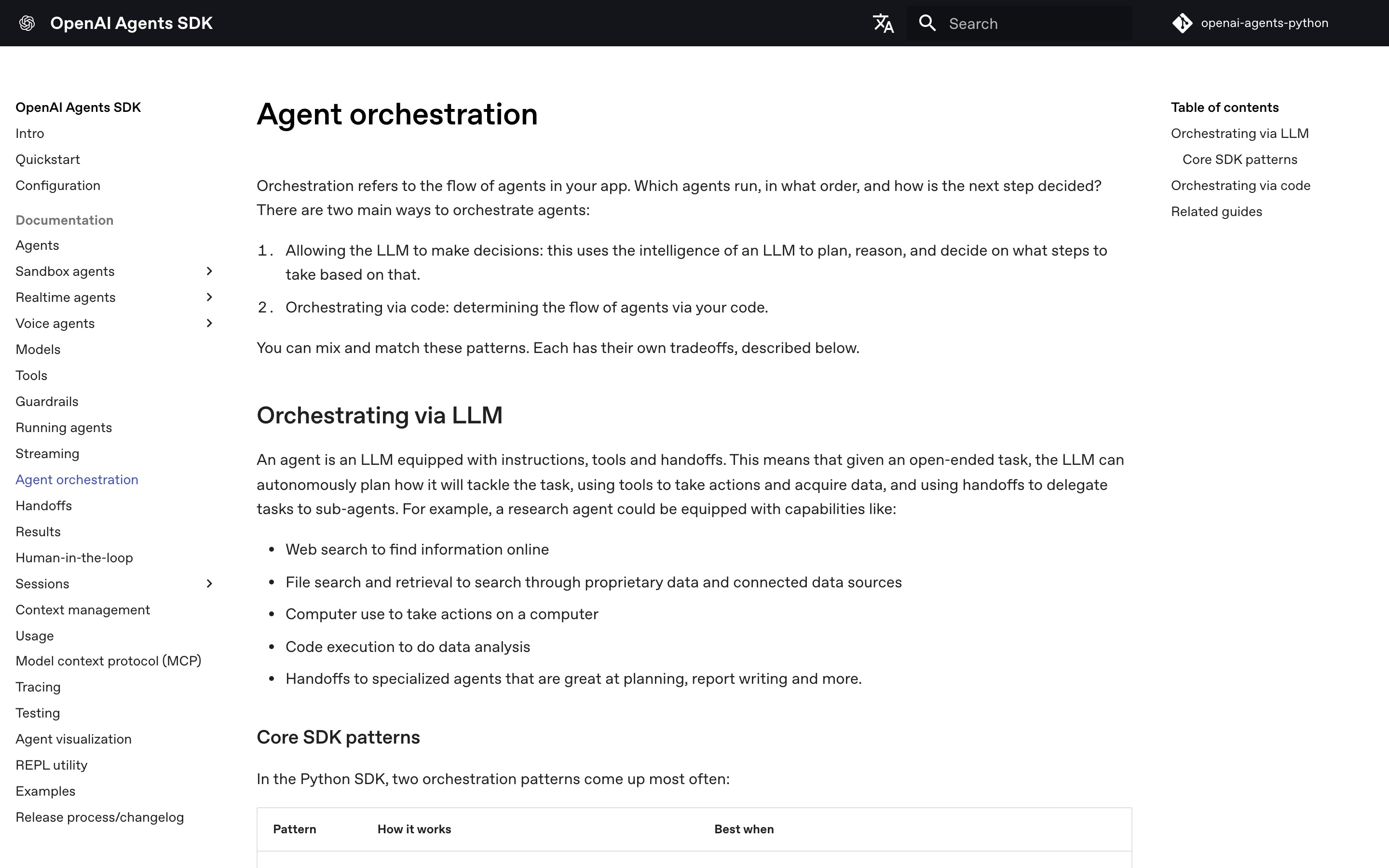Open the Realtime agents section
The height and width of the screenshot is (868, 1389).
point(66,298)
